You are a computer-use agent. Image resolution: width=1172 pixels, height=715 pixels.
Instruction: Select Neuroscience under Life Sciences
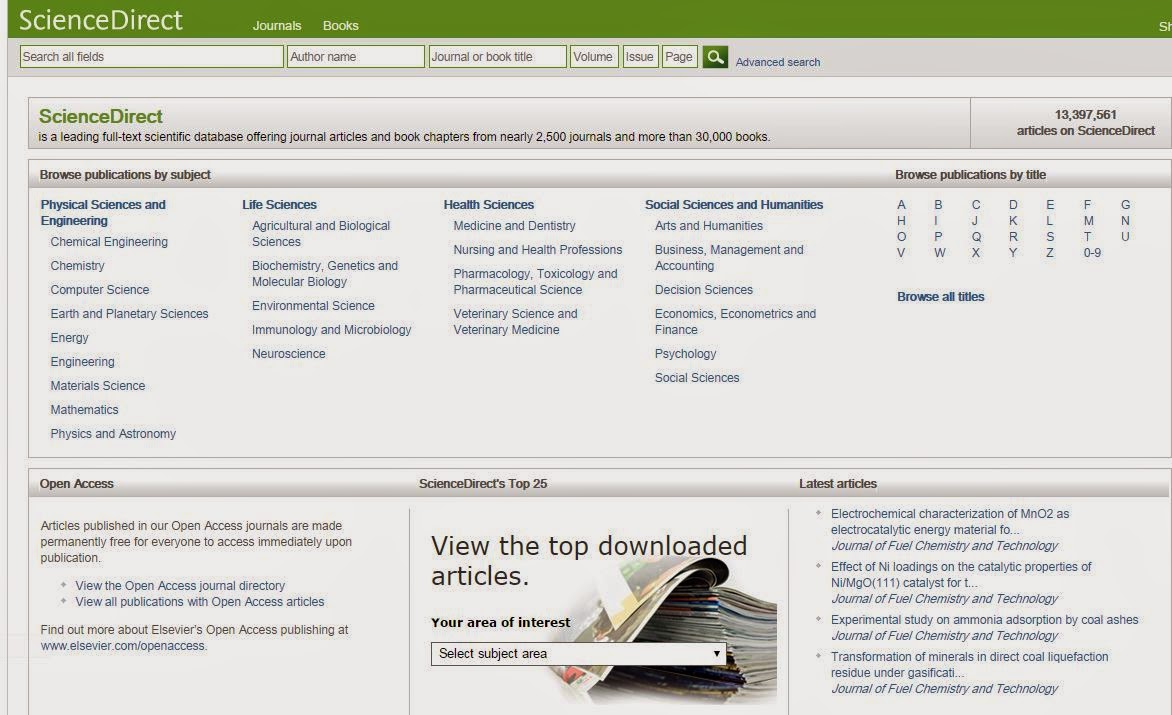288,353
